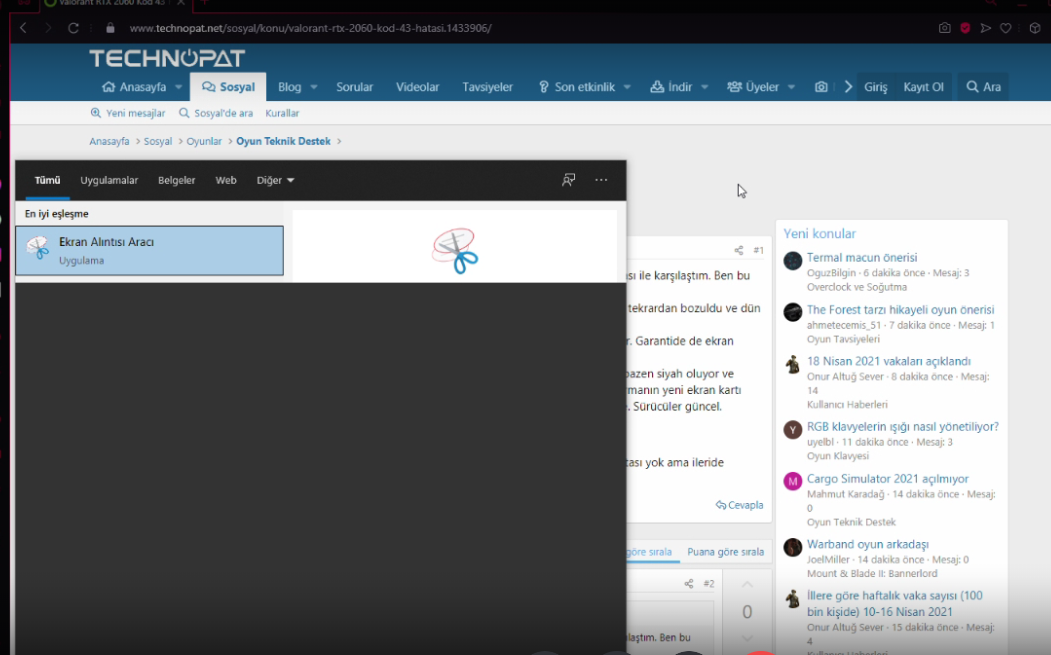Click Cevapla reply link on post #1
Screen dimensions: 1051x655
[x=739, y=505]
